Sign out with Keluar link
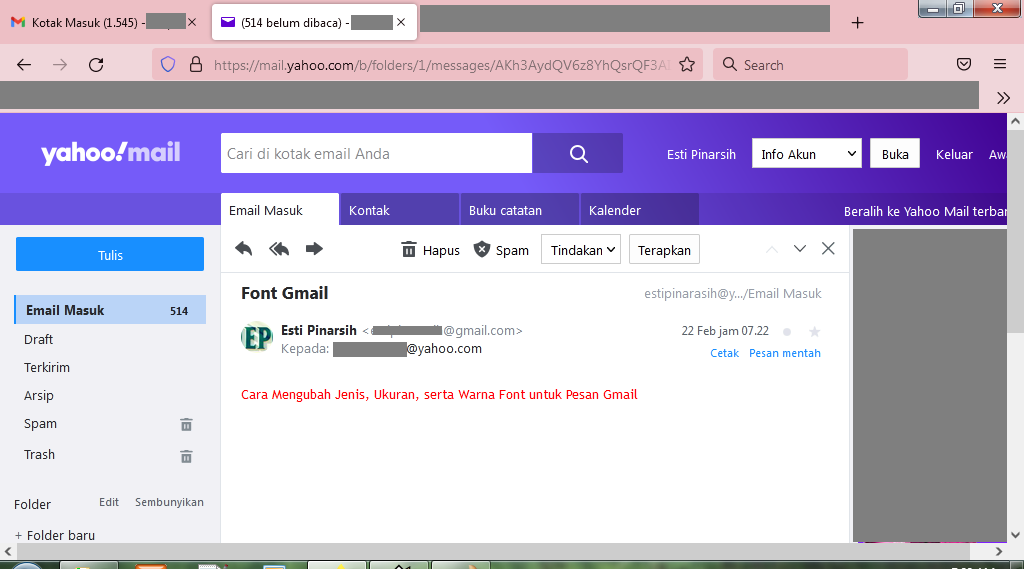This screenshot has width=1024, height=569. click(954, 154)
